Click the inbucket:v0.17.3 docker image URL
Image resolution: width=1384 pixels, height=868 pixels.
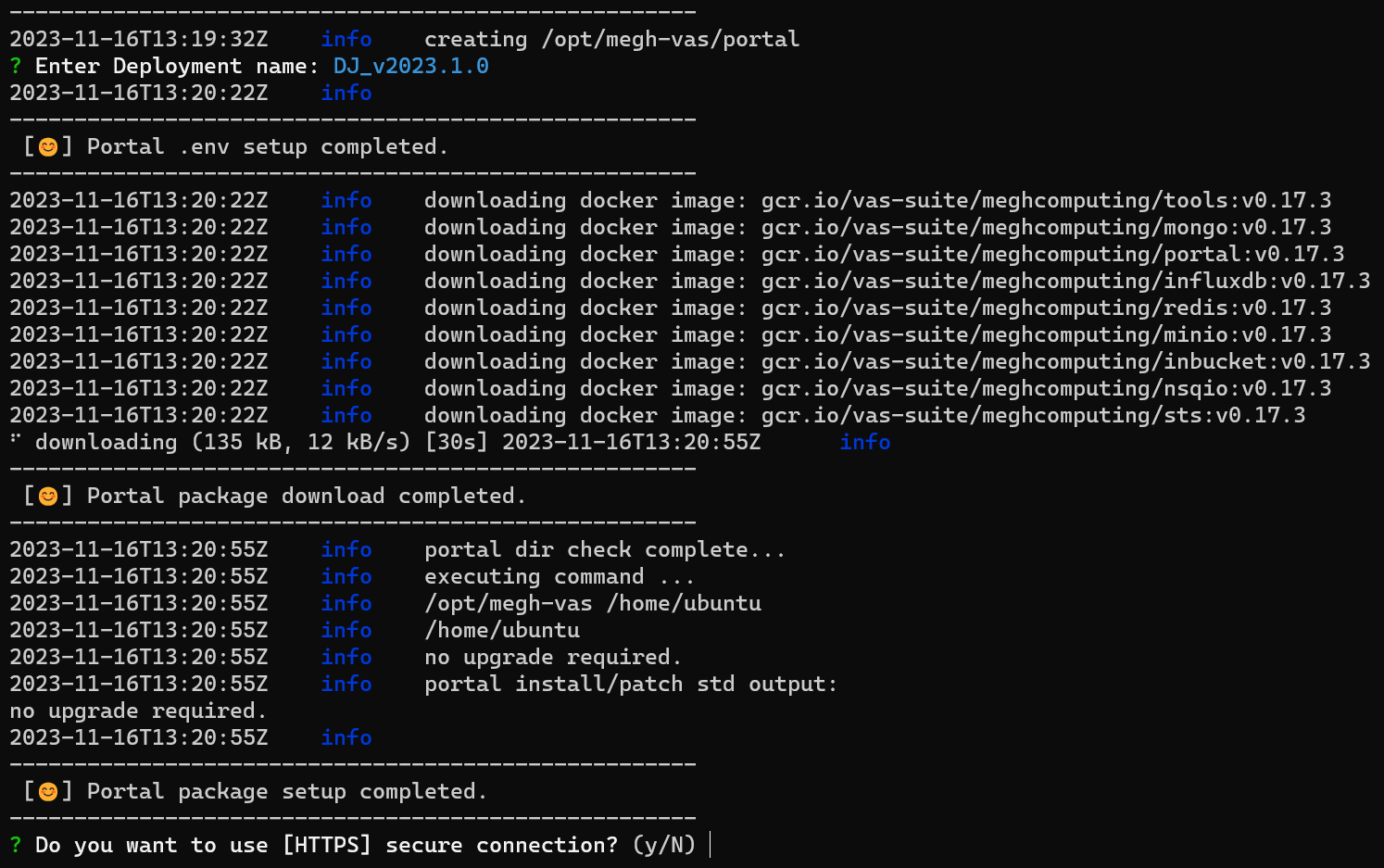tap(1065, 362)
